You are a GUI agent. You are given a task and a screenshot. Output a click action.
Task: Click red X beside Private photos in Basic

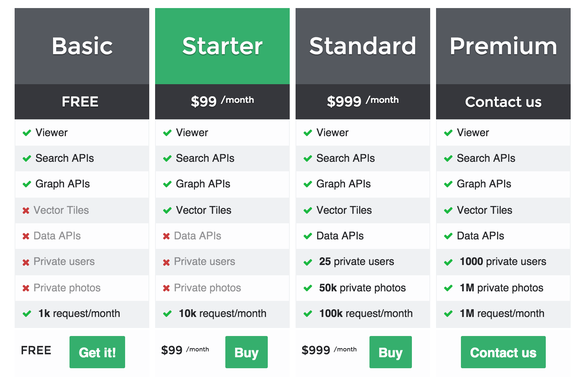point(26,288)
